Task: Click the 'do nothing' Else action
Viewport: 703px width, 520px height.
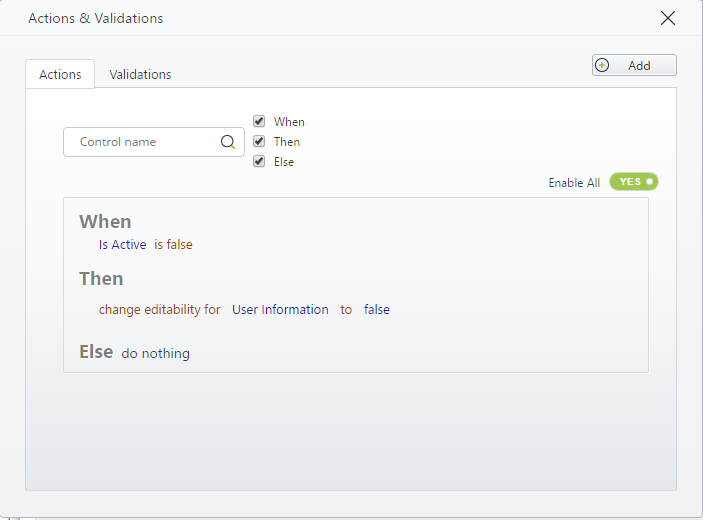Action: click(156, 354)
